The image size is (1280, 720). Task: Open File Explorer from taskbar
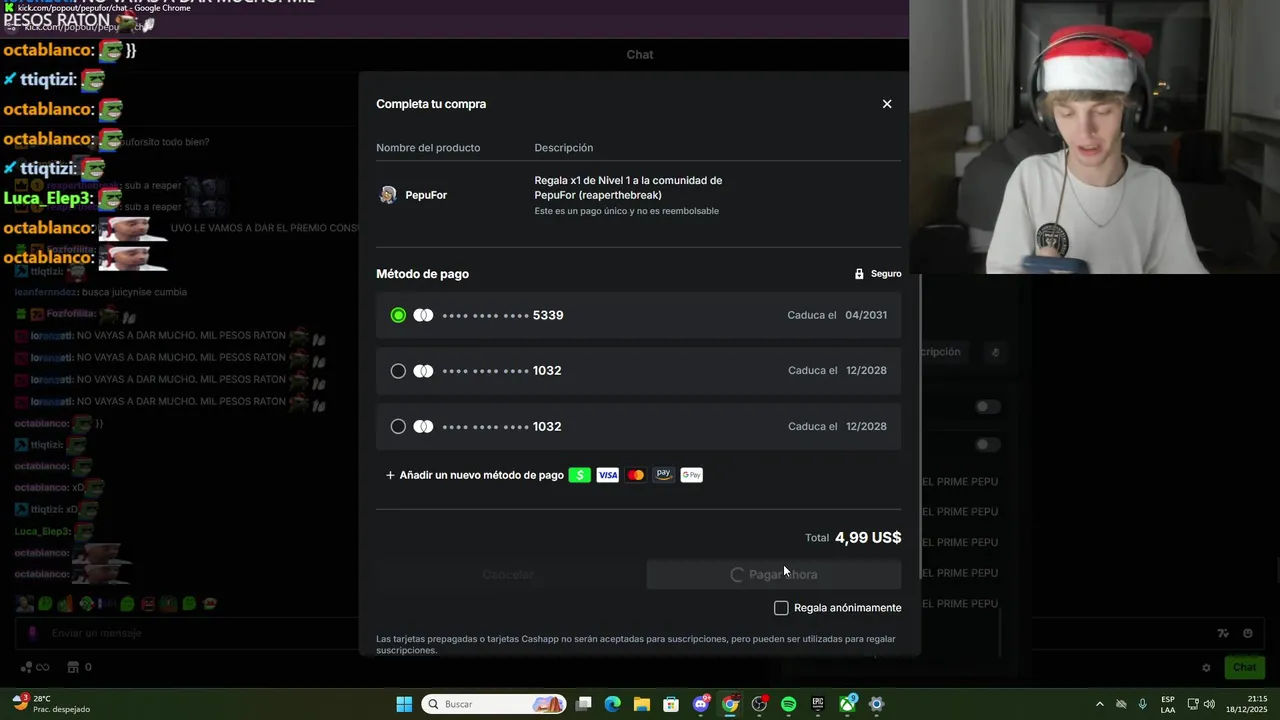642,704
